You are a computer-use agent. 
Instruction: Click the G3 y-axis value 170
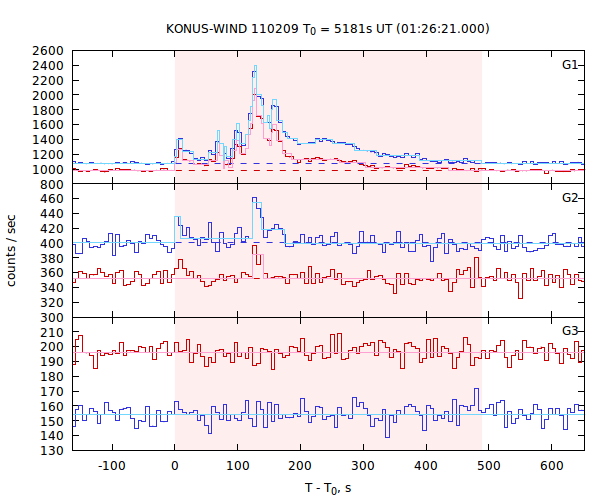click(x=52, y=392)
